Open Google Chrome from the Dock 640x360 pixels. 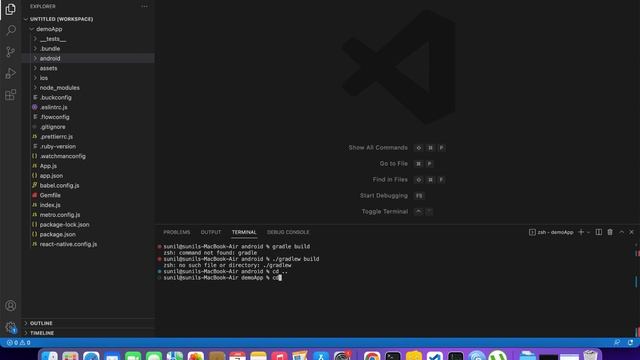coord(372,356)
